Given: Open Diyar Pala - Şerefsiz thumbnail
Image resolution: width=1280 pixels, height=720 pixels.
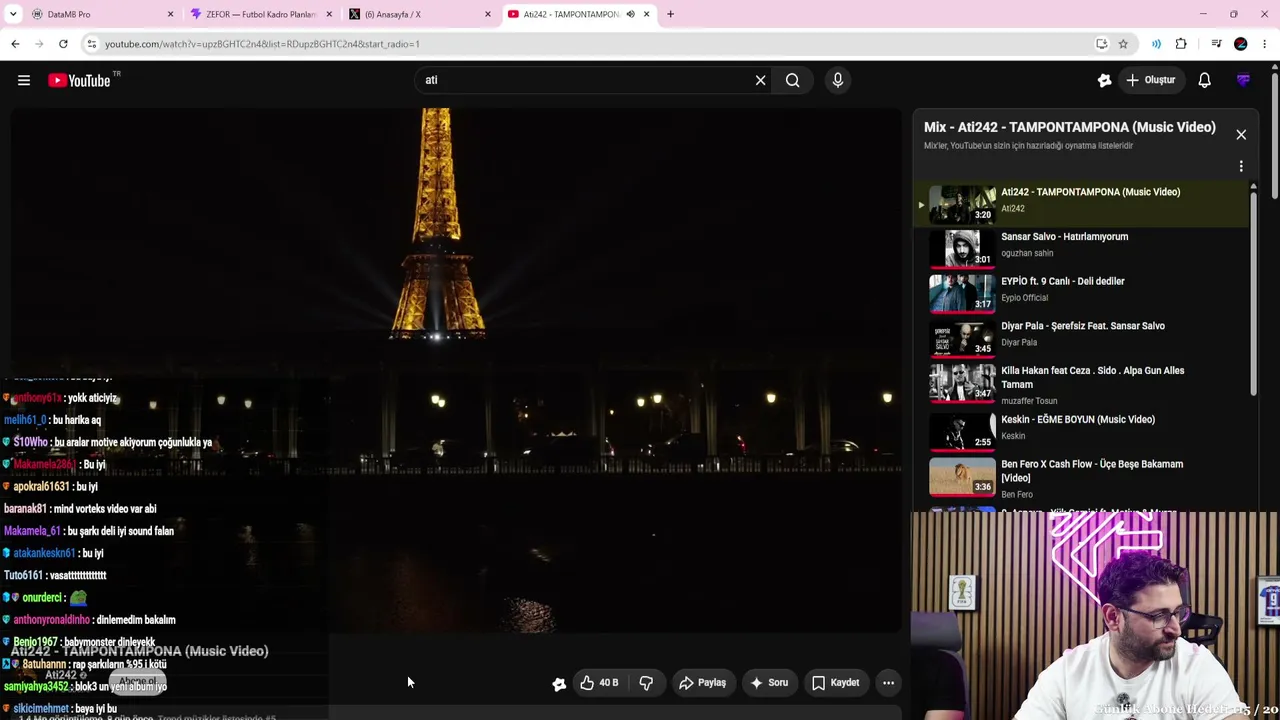Looking at the screenshot, I should point(962,337).
